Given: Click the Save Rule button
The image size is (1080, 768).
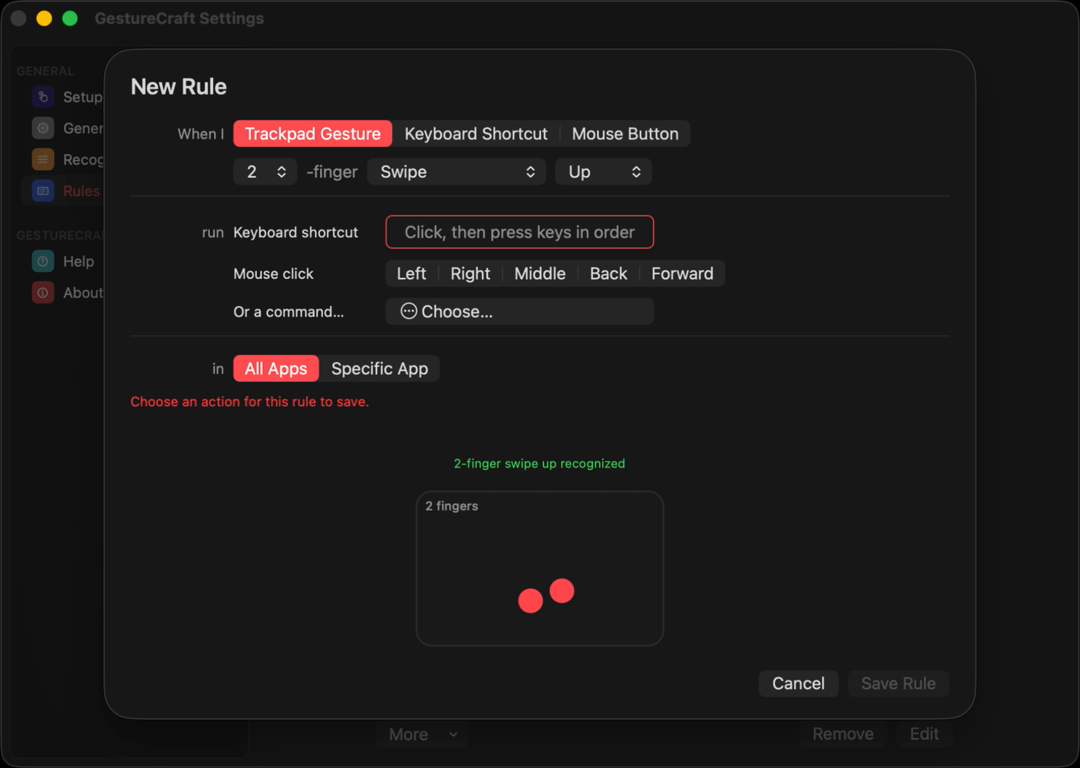Looking at the screenshot, I should pyautogui.click(x=898, y=683).
